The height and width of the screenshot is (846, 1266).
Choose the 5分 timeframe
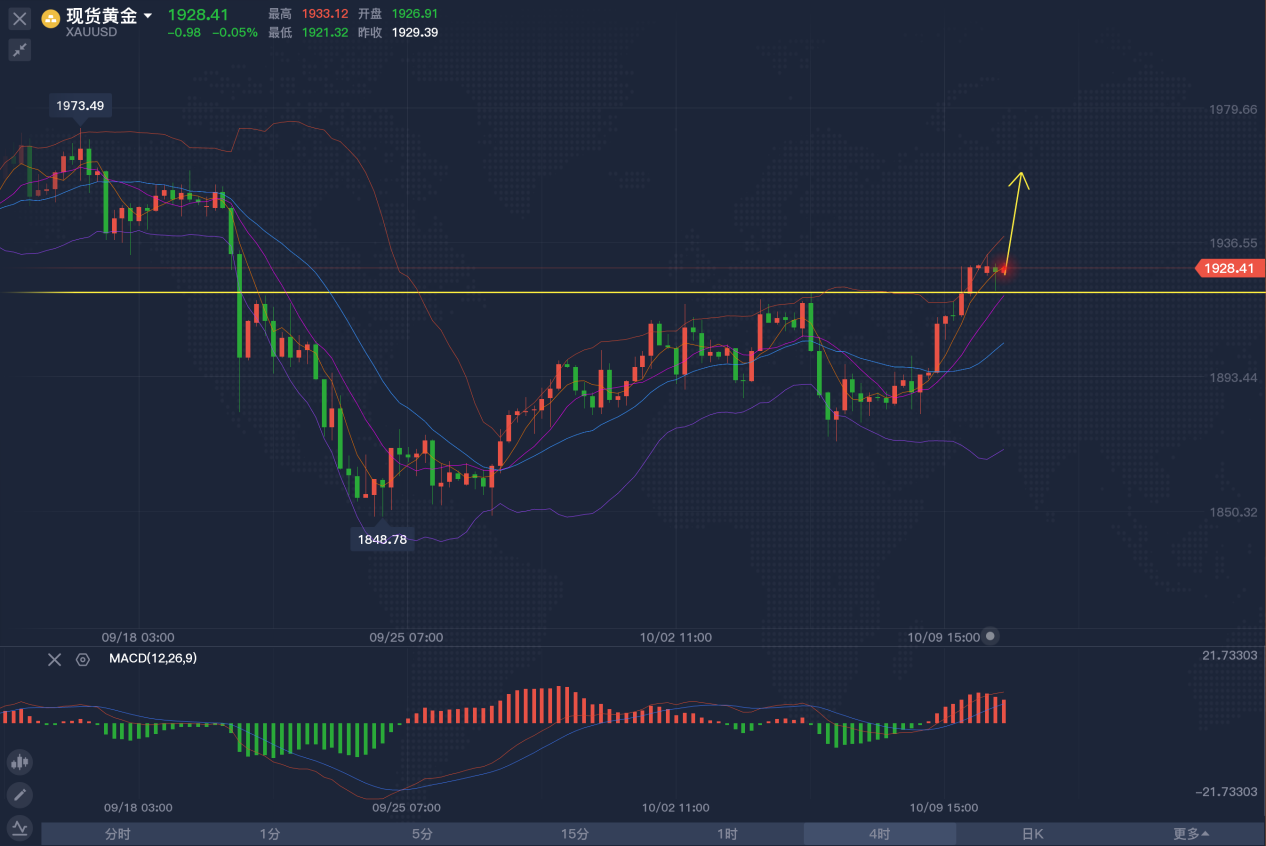pos(422,834)
